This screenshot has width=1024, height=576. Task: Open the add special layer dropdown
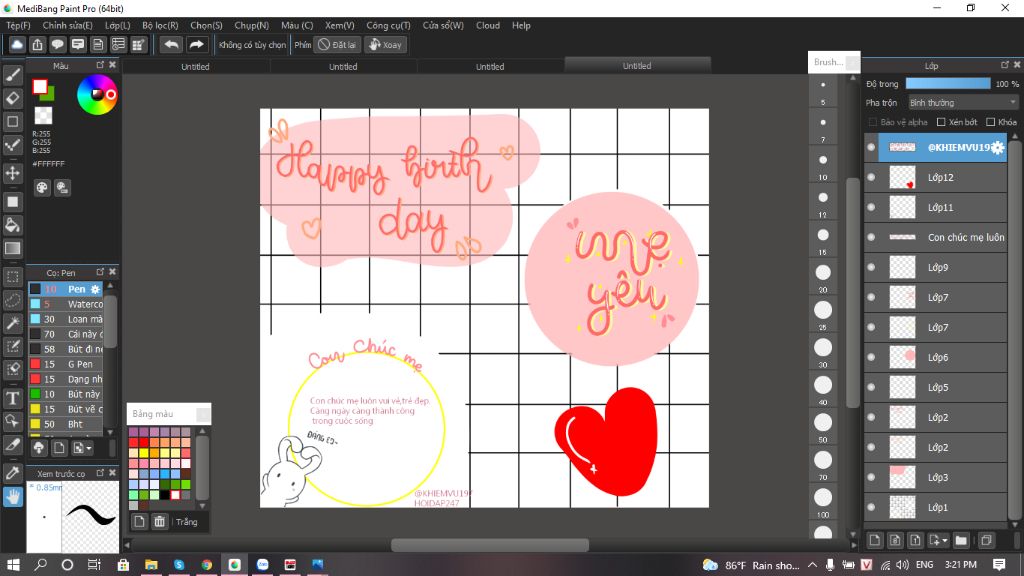coord(938,540)
